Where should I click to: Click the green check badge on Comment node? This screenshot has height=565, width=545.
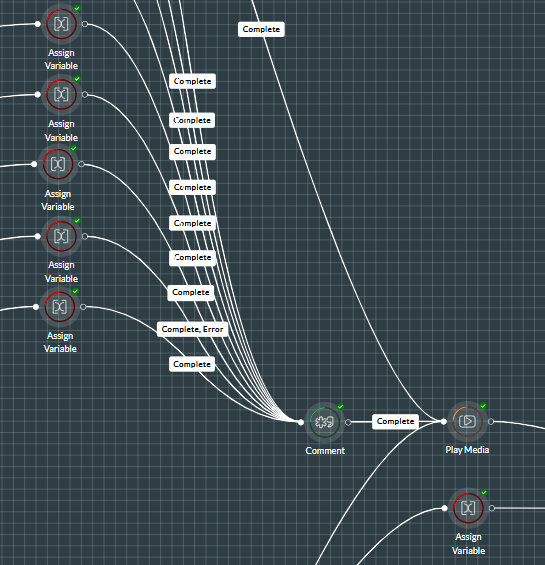(x=340, y=407)
